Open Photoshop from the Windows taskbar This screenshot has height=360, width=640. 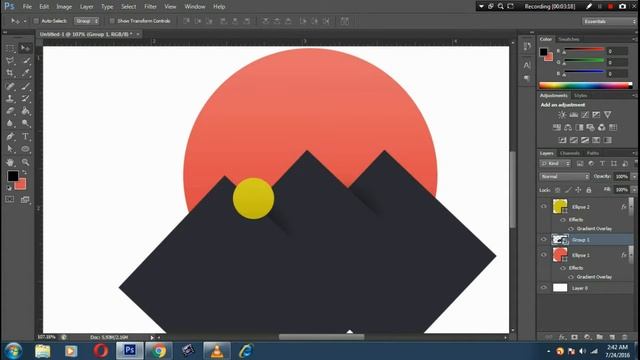click(x=129, y=351)
